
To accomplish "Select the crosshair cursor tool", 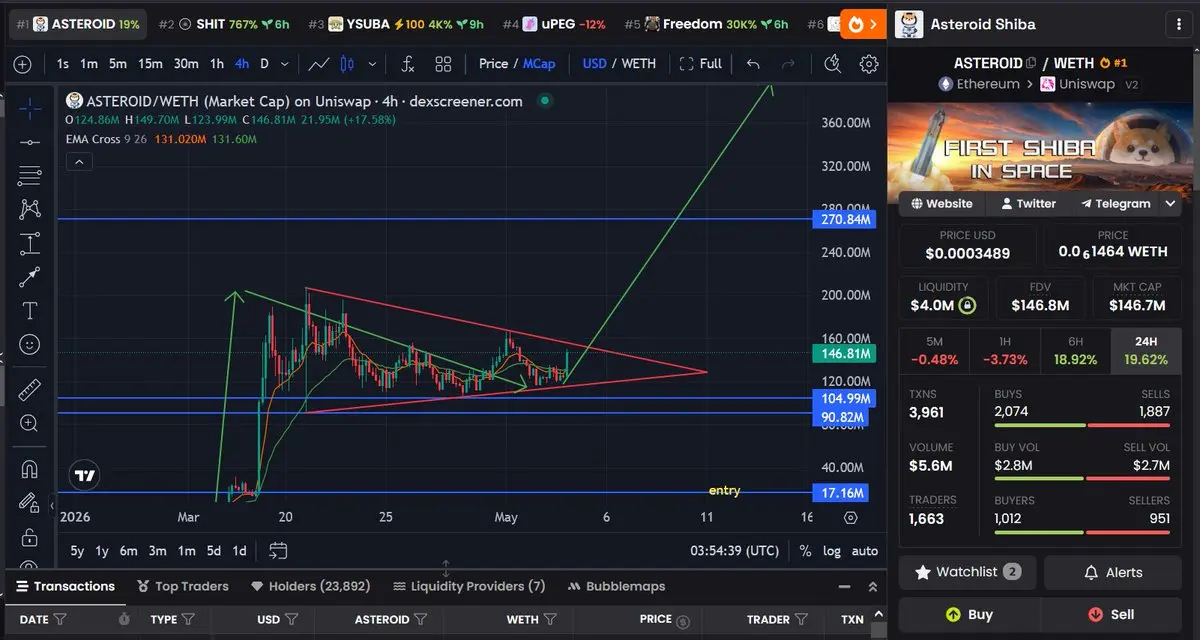I will (x=30, y=108).
